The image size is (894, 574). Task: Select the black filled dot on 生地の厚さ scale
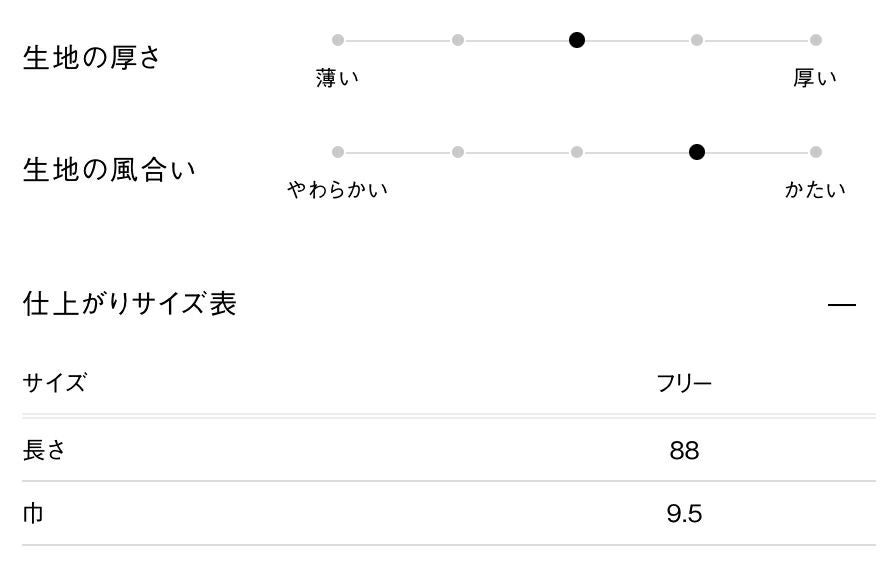click(577, 40)
